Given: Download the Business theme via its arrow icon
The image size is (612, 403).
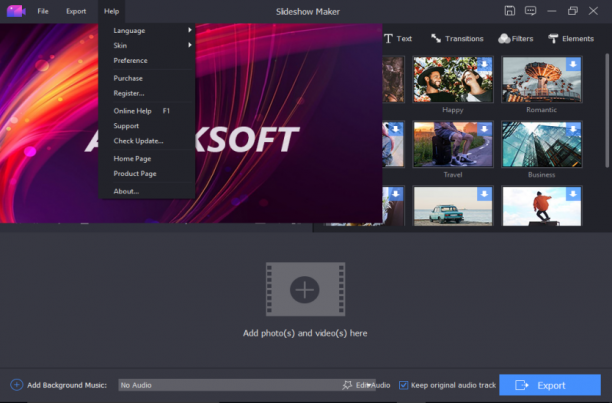Looking at the screenshot, I should point(573,129).
